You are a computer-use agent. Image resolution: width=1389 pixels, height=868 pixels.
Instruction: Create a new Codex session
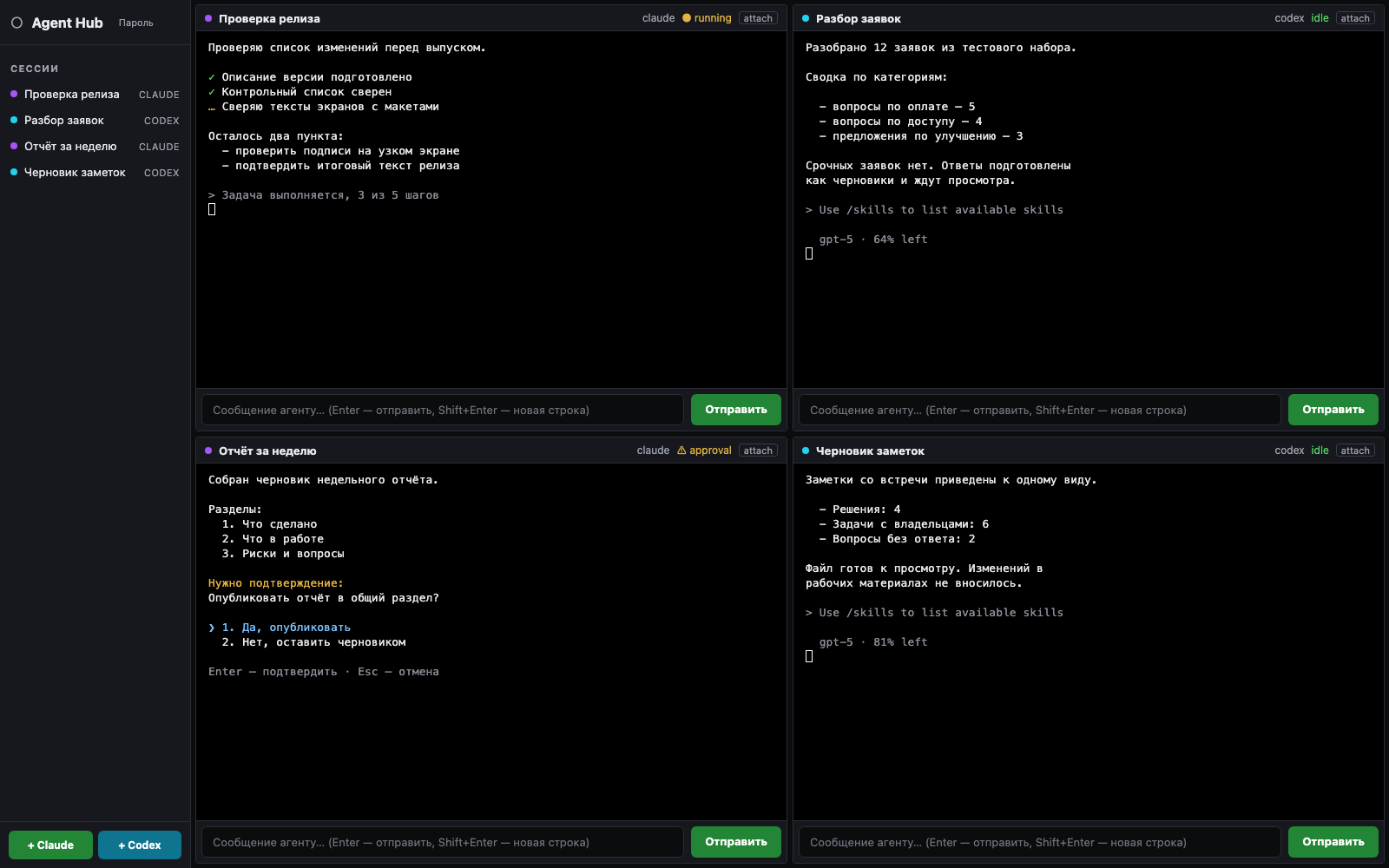pos(140,845)
